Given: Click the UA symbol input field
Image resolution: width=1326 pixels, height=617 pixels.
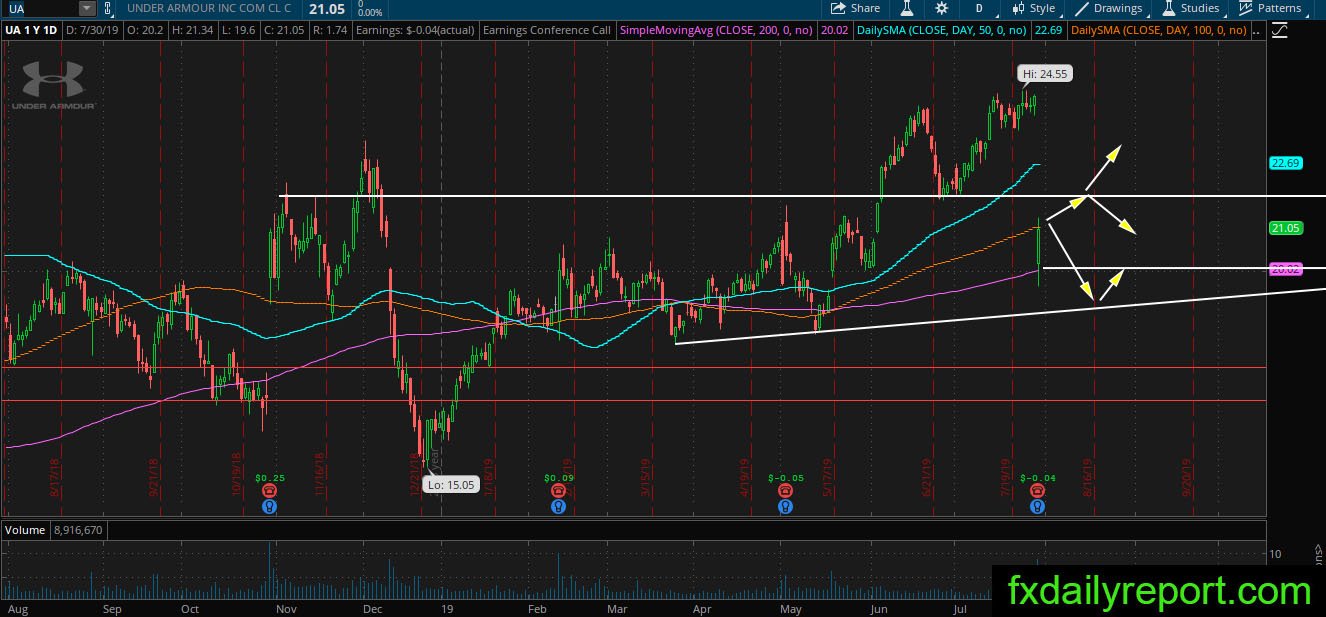Looking at the screenshot, I should pos(40,8).
